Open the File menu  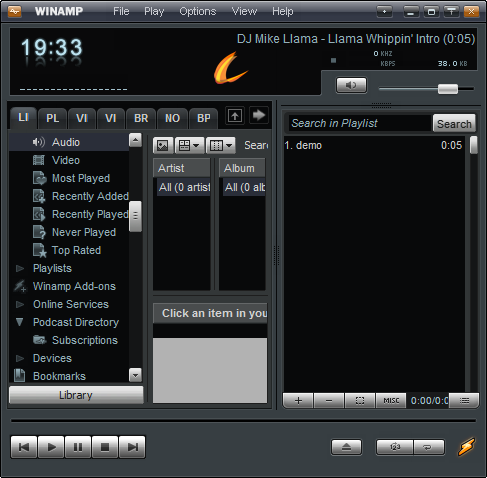point(121,11)
